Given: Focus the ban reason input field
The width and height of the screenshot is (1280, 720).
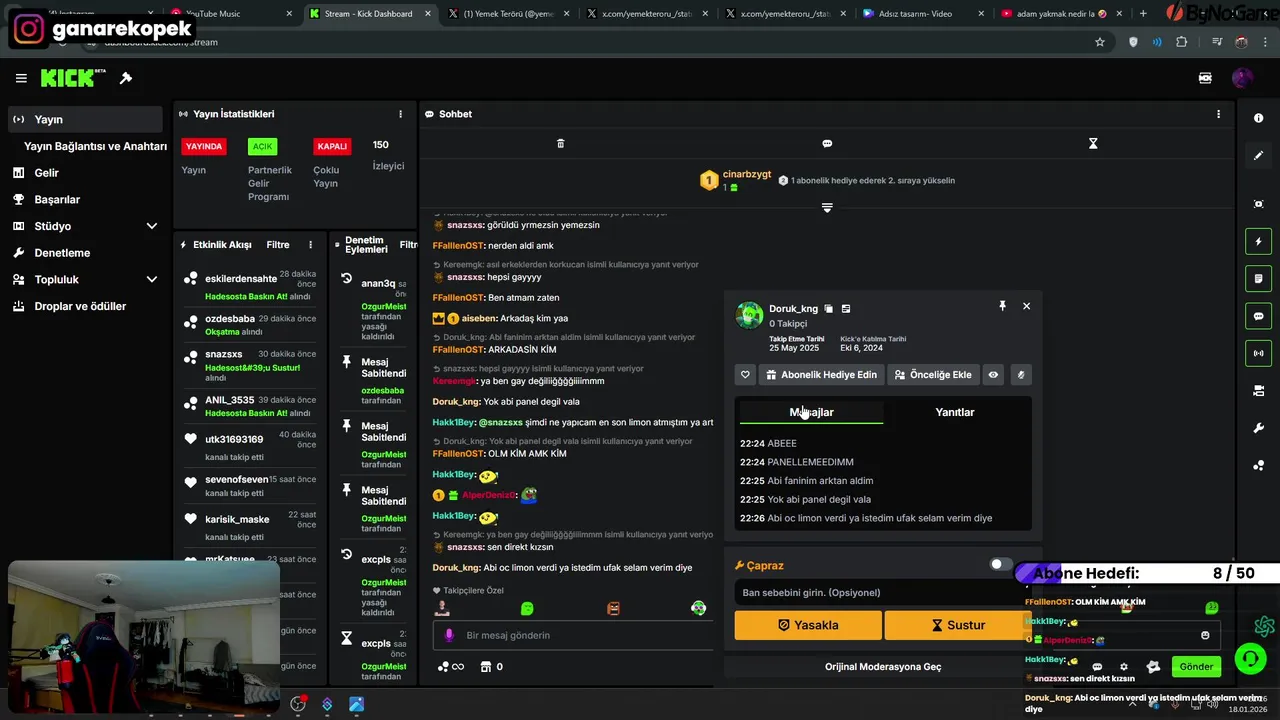Looking at the screenshot, I should [883, 592].
